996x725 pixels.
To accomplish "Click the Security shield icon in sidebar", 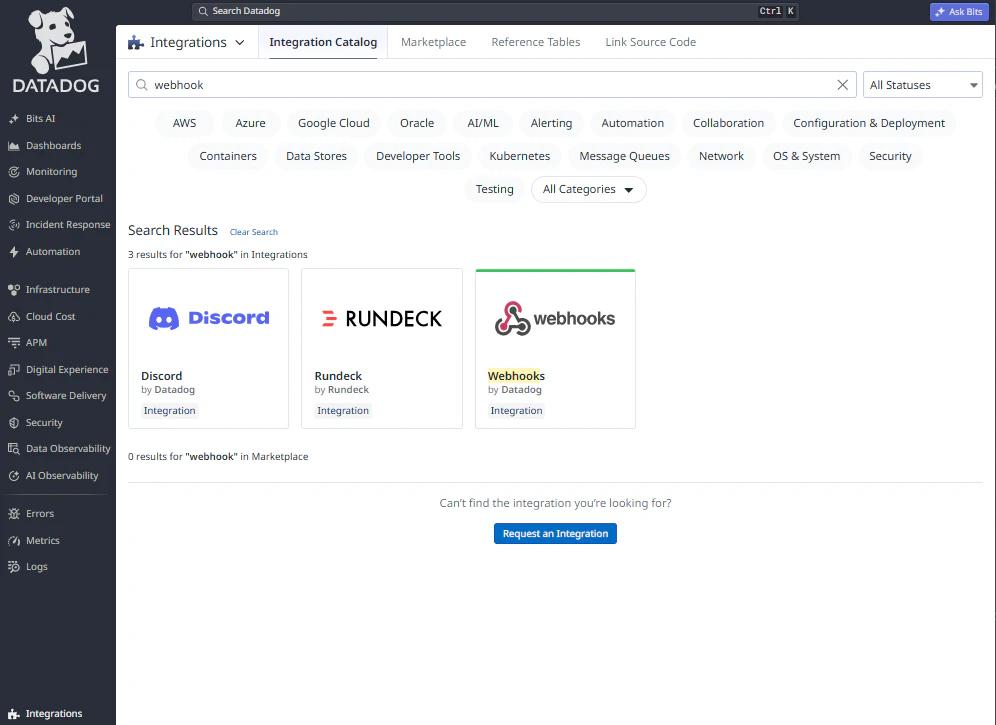I will [14, 423].
